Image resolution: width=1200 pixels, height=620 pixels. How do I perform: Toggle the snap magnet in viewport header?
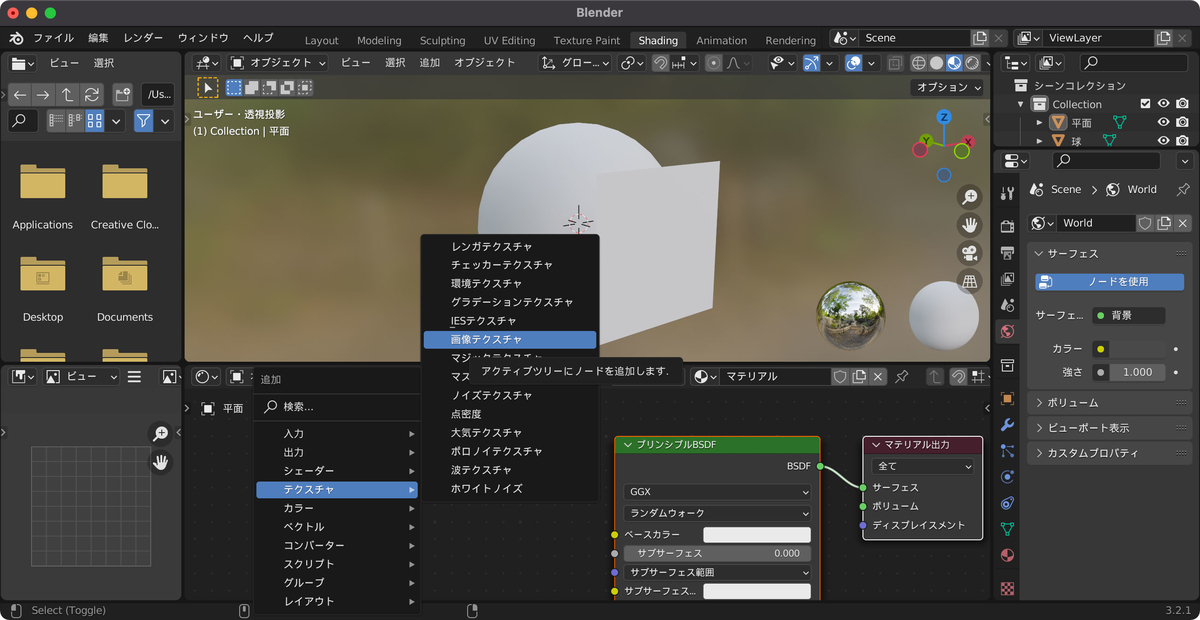(x=660, y=62)
